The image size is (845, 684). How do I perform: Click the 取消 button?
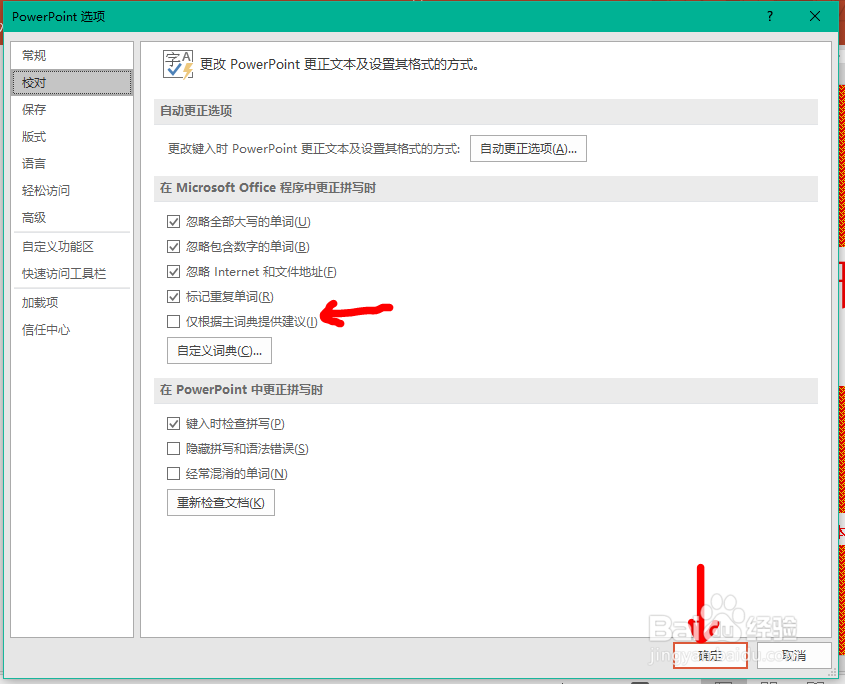(794, 655)
